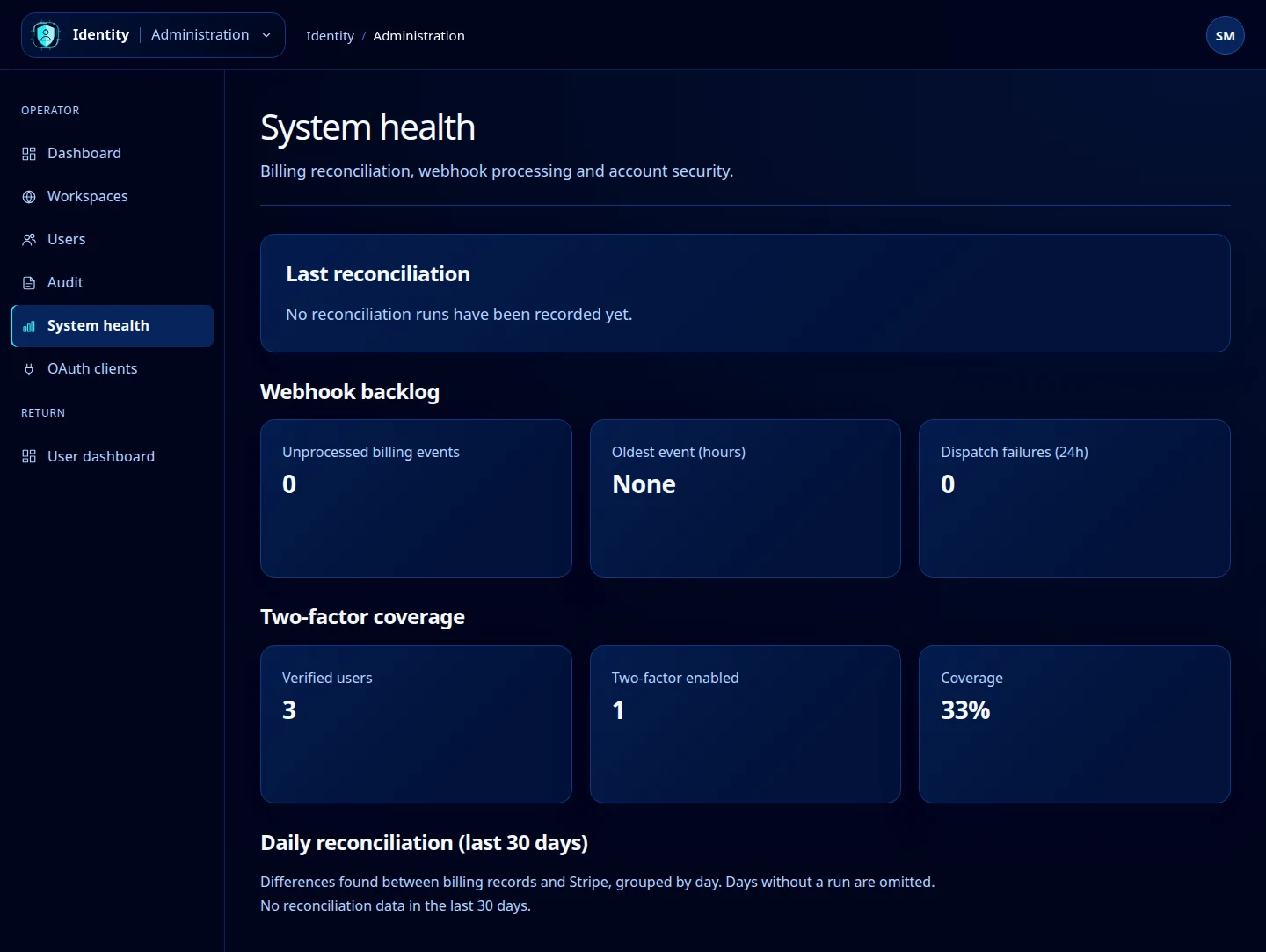This screenshot has height=952, width=1266.
Task: Open OAuth clients in the sidebar
Action: click(112, 368)
